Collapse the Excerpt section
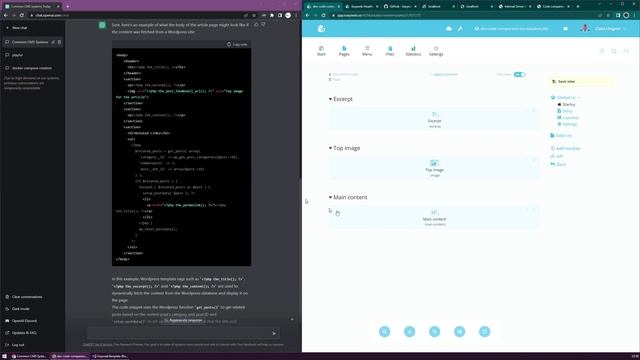The width and height of the screenshot is (640, 360). (330, 99)
